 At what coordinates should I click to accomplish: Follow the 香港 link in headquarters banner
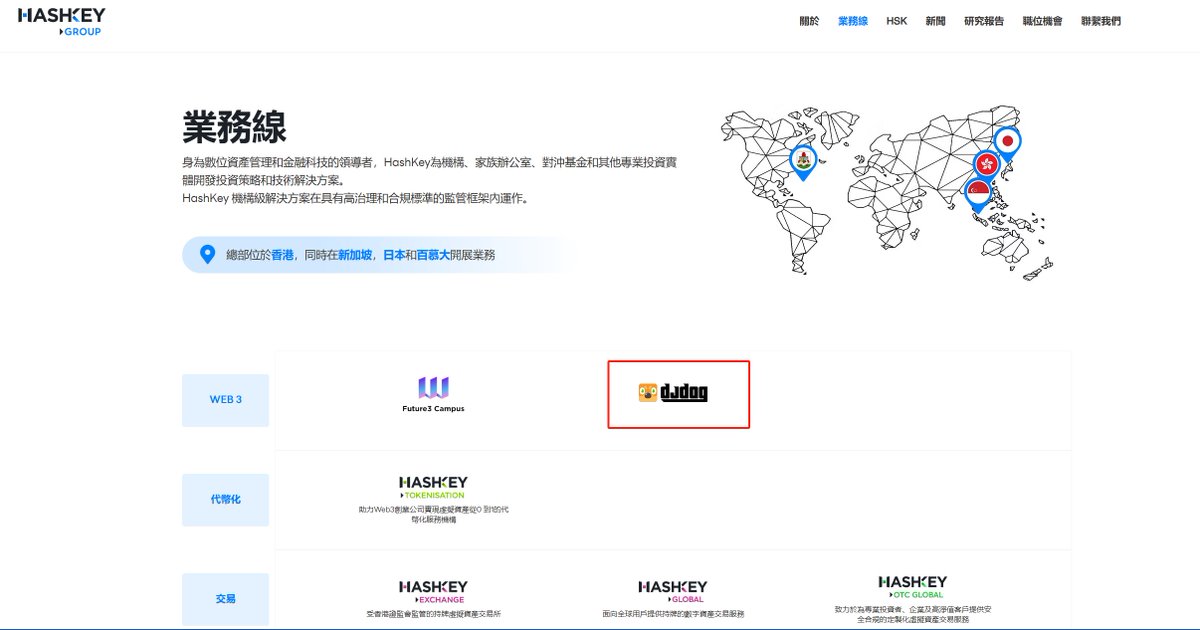[x=283, y=255]
